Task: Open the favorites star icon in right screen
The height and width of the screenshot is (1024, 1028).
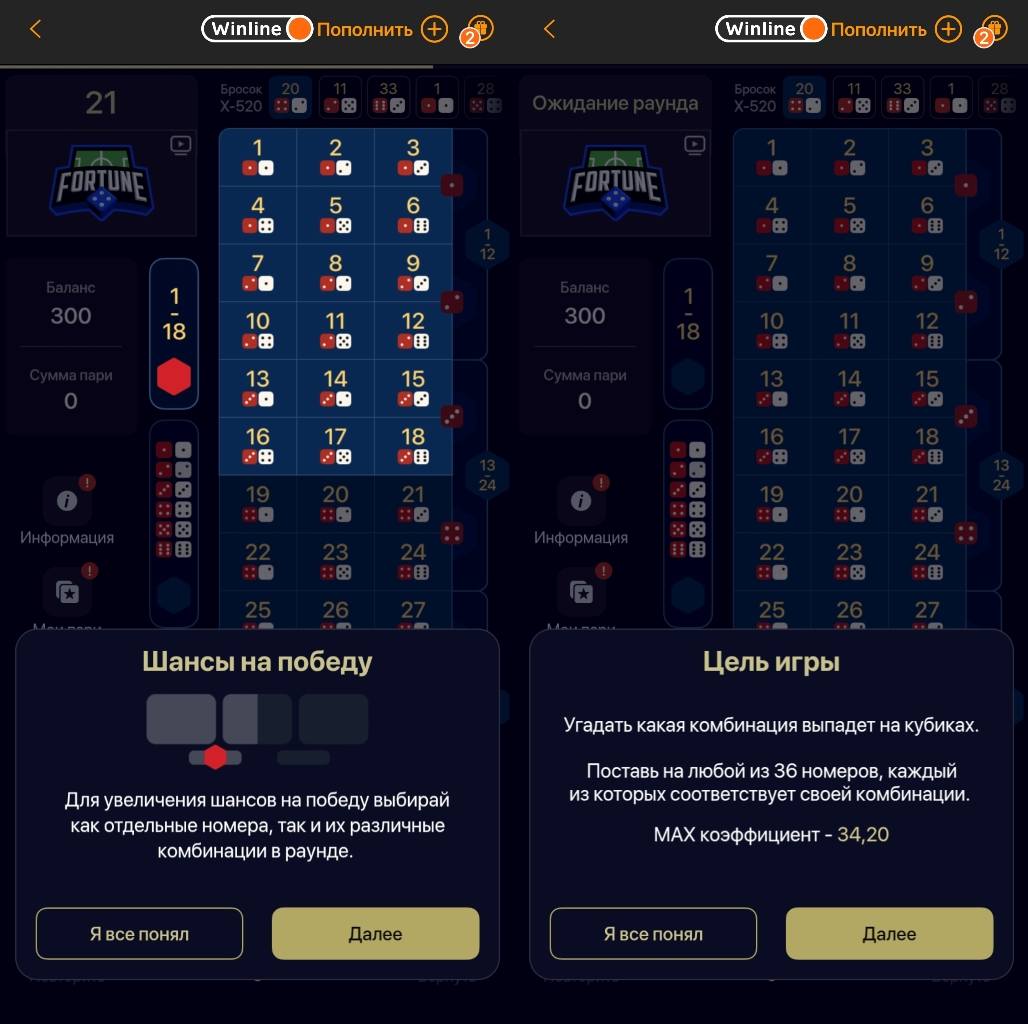Action: coord(582,592)
